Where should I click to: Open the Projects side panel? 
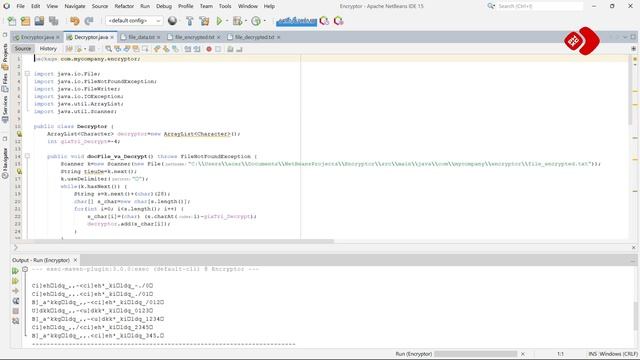tap(5, 56)
